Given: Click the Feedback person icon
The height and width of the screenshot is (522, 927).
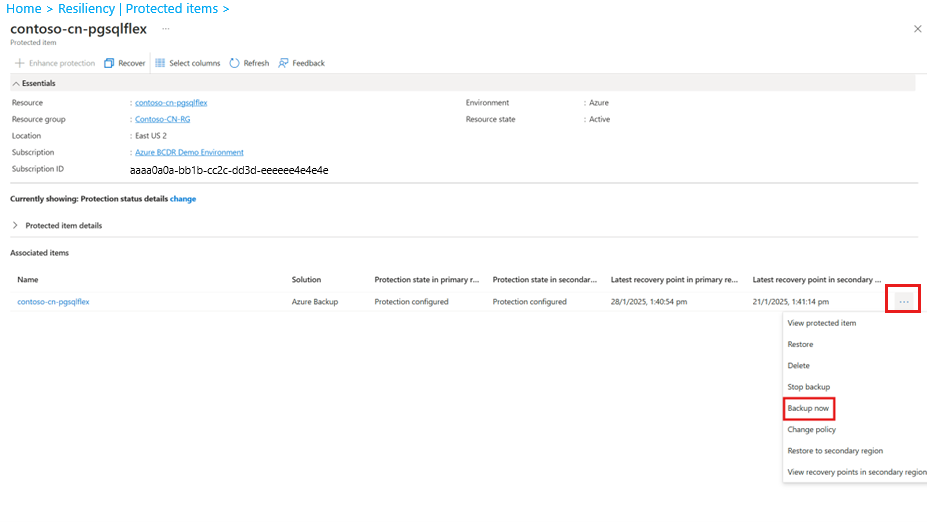Looking at the screenshot, I should coord(283,63).
